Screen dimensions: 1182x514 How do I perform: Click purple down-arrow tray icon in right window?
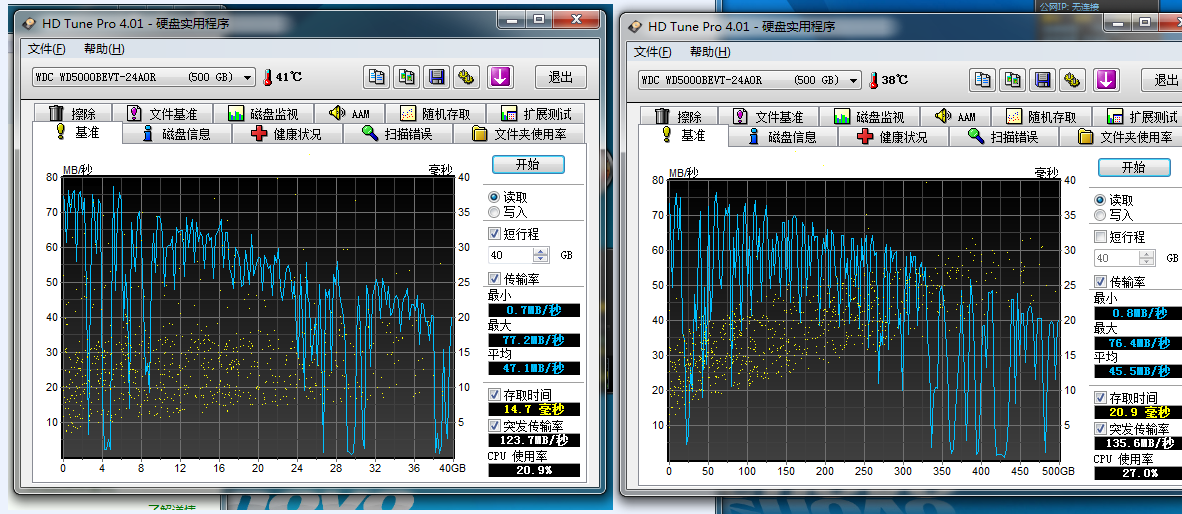pos(1106,79)
